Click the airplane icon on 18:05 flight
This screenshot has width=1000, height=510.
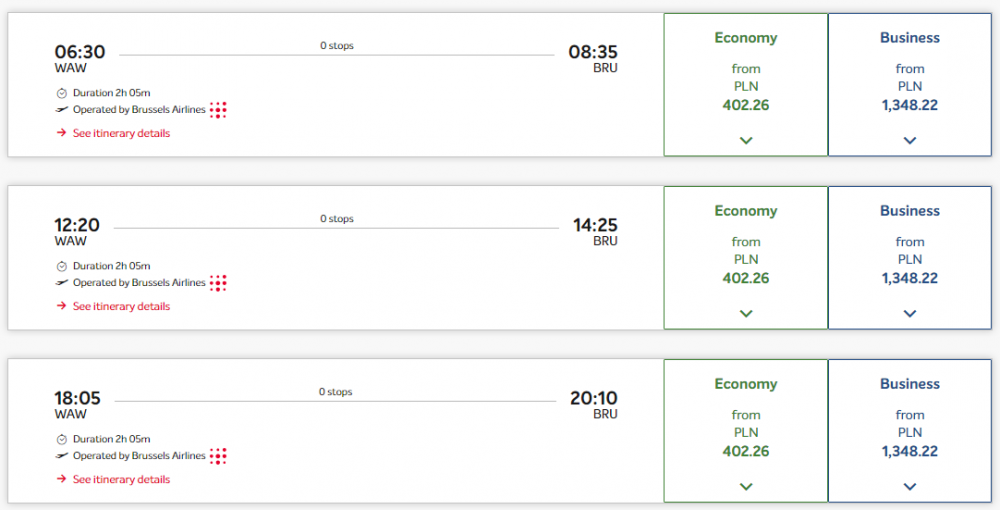61,456
